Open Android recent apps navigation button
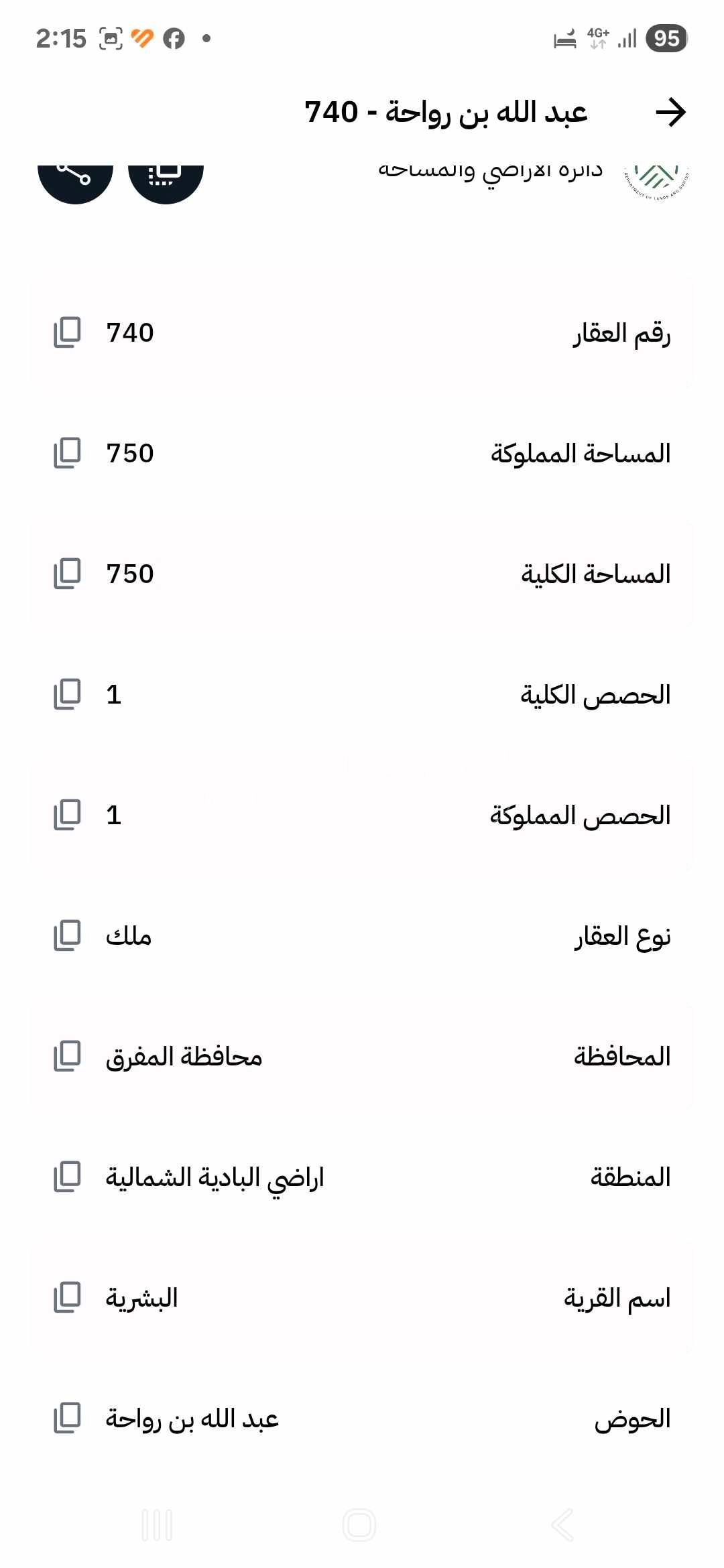Screen dimensions: 724x1568 (157, 1525)
